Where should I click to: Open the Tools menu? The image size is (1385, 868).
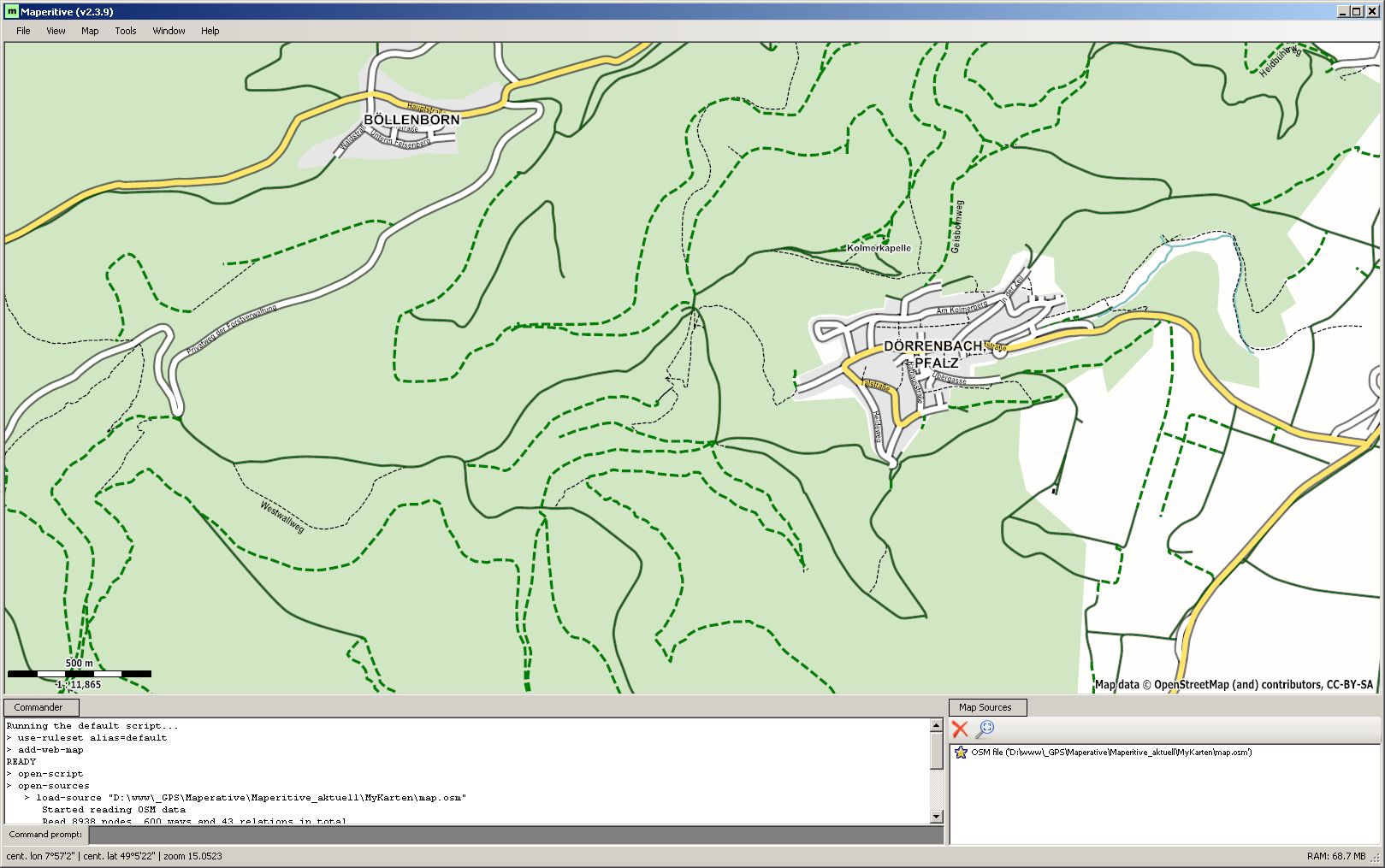tap(126, 31)
